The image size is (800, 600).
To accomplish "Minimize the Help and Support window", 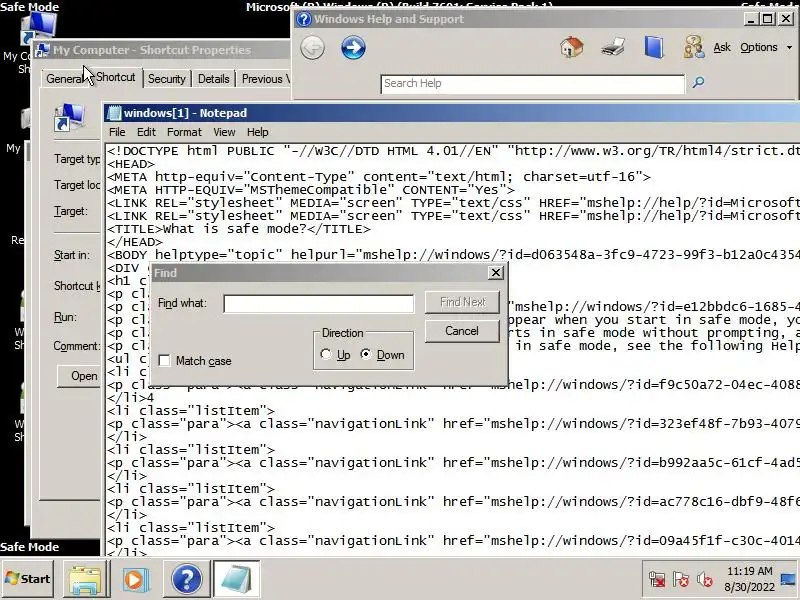I will coord(750,19).
